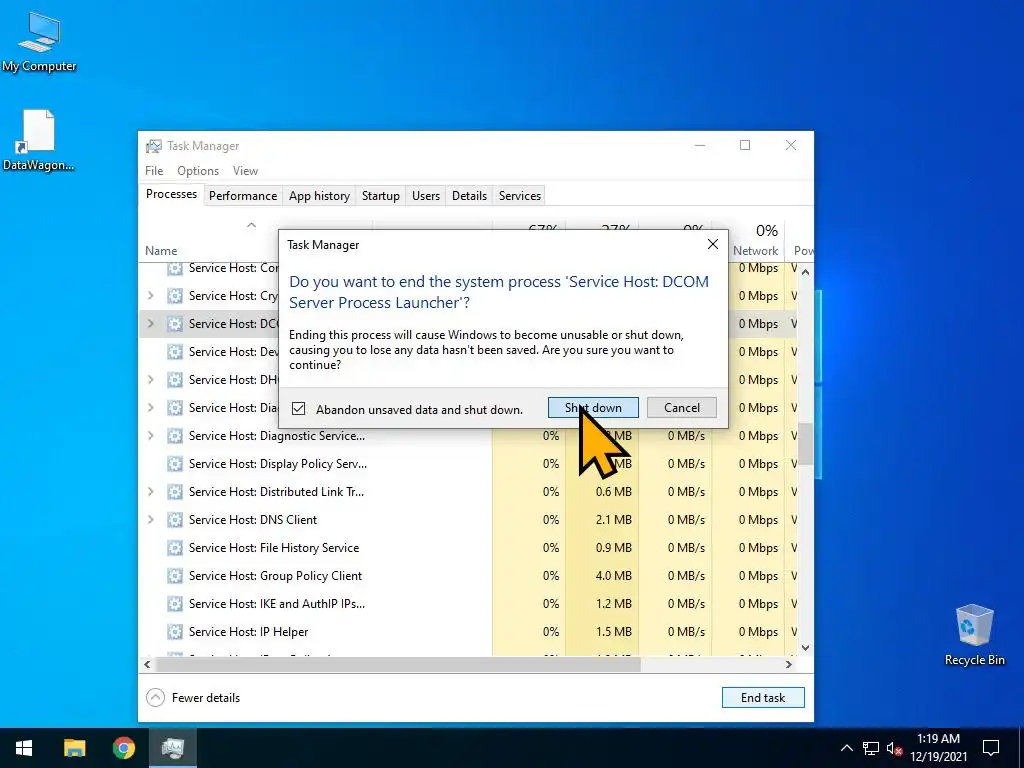Viewport: 1024px width, 768px height.
Task: Select Service Host: Group Policy Client row
Action: (468, 576)
